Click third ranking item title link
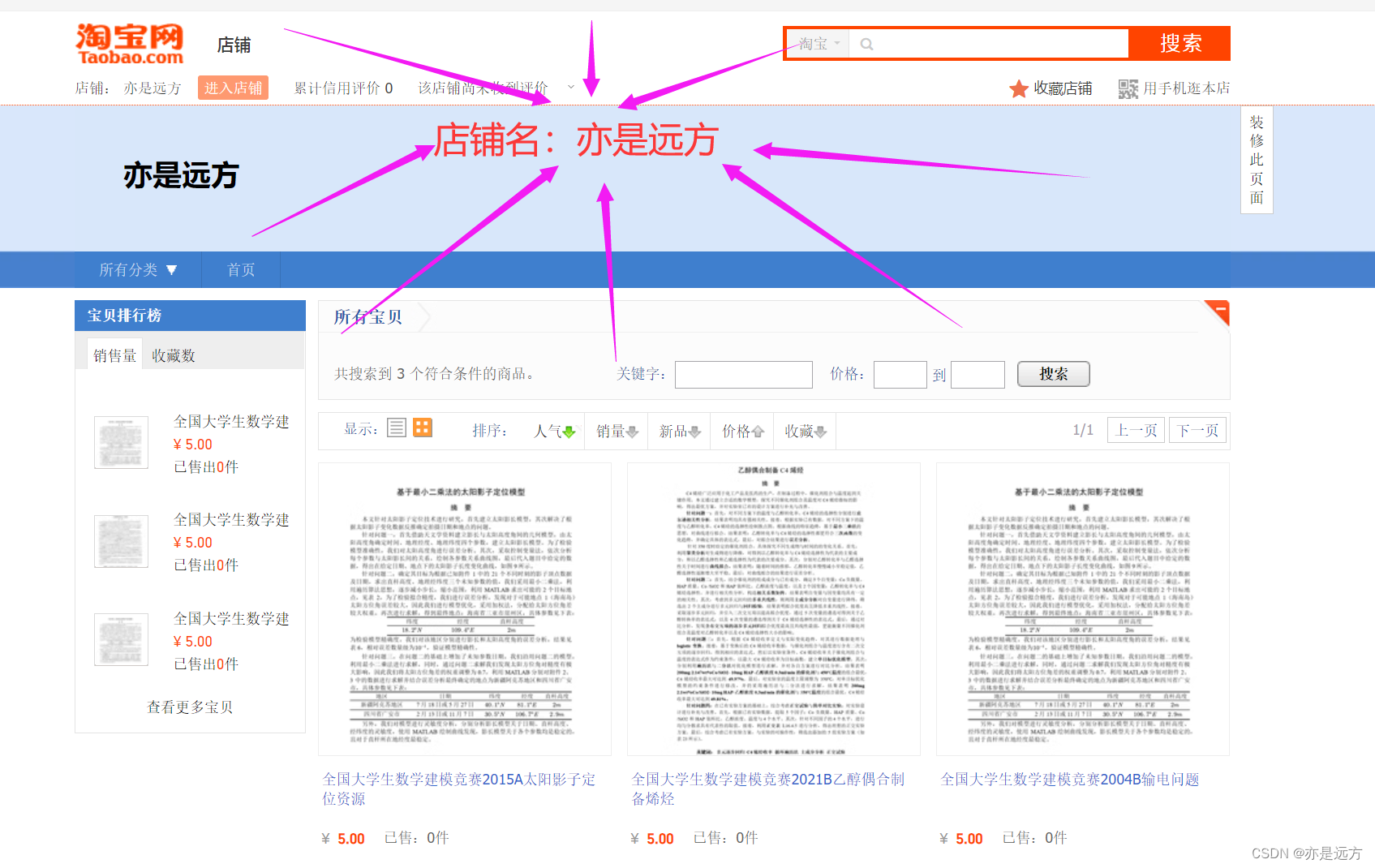 pos(231,618)
